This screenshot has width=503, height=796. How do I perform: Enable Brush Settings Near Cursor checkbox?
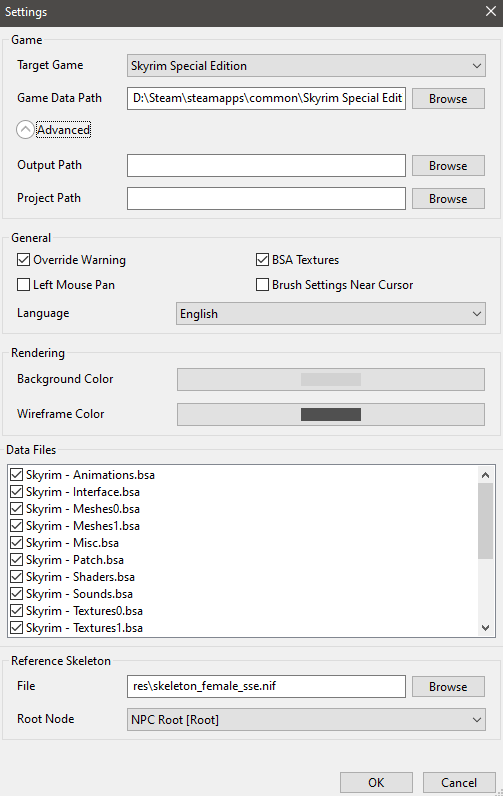(x=262, y=285)
